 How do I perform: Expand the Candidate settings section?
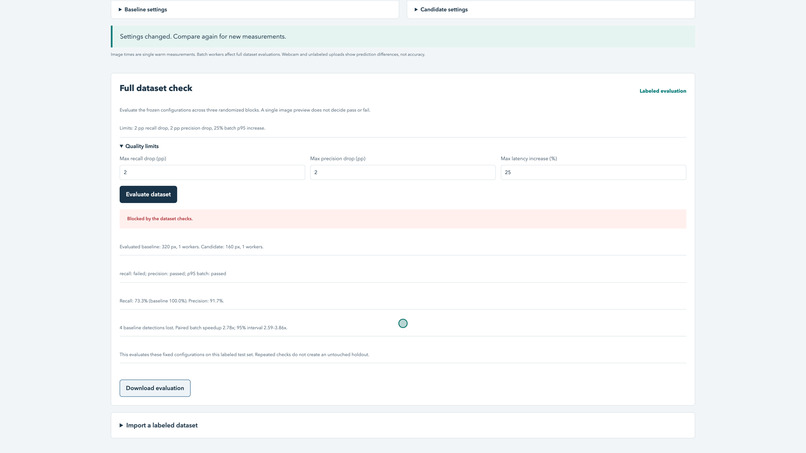point(441,9)
